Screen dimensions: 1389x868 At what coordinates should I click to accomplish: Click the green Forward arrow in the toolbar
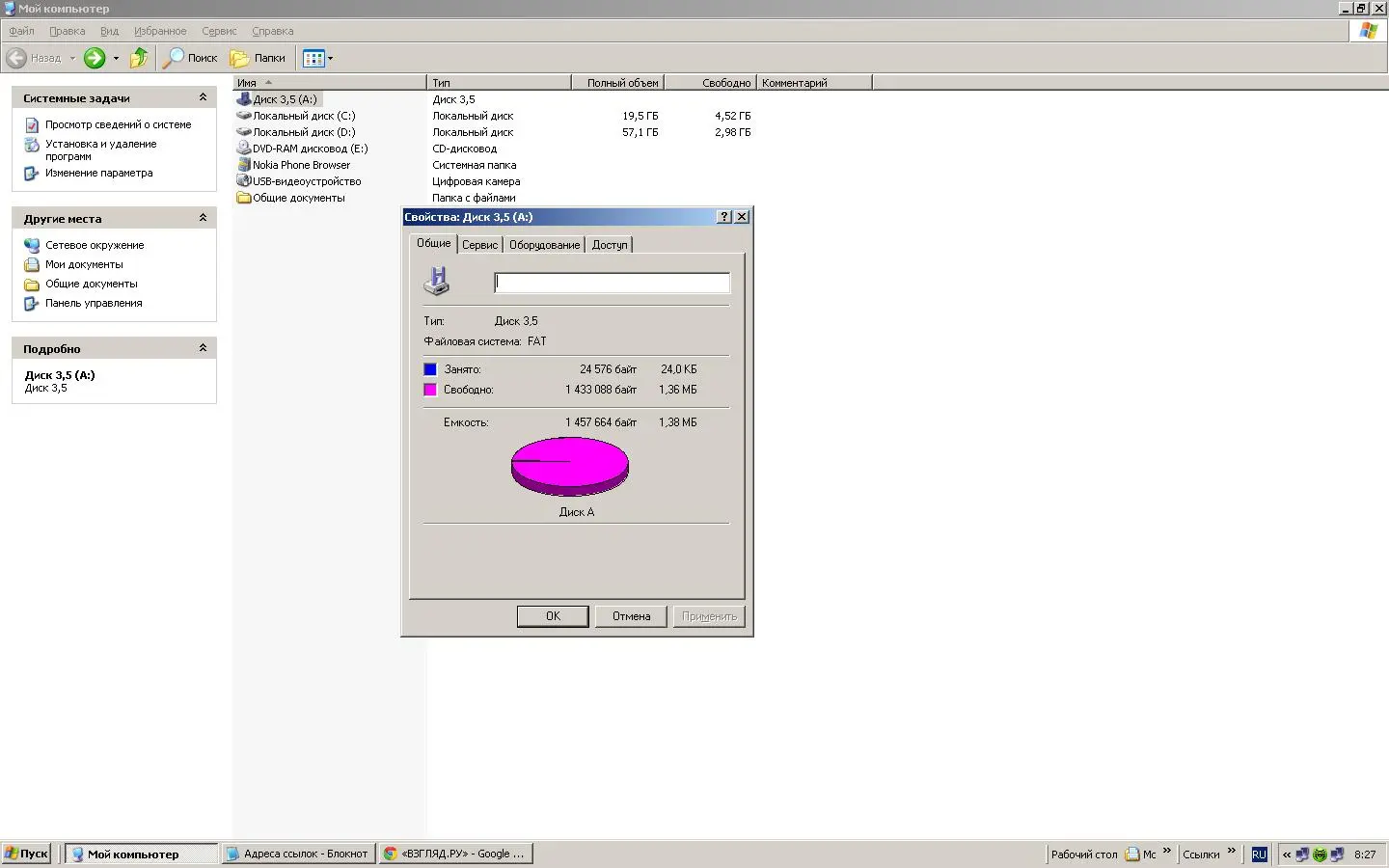click(95, 58)
